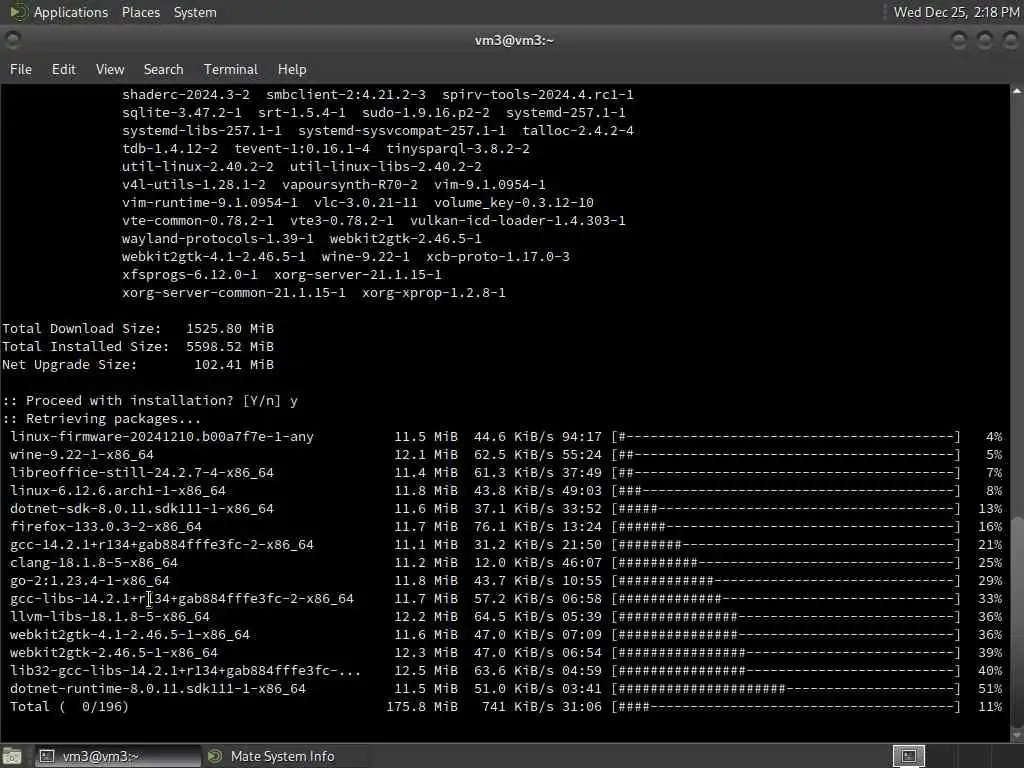Click the dotnet-runtime progress bar at 51%
The image size is (1024, 768).
coord(786,688)
